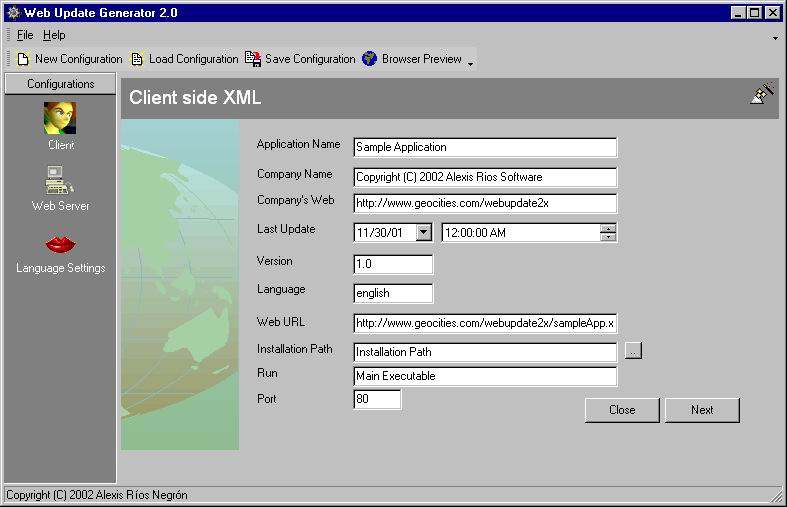The image size is (787, 507).
Task: Open the Help menu
Action: click(x=54, y=35)
